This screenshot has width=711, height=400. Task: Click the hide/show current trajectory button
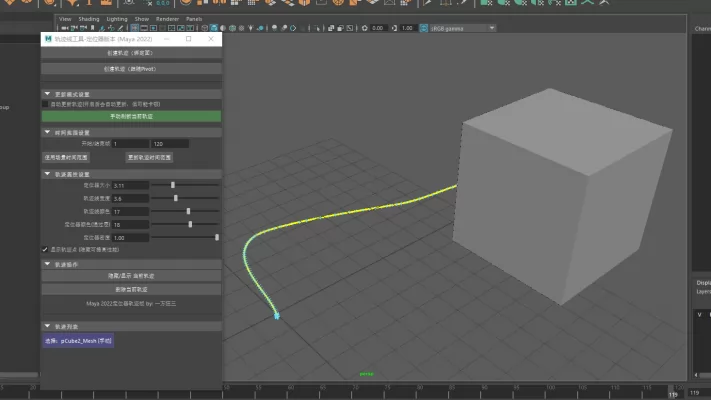point(131,275)
